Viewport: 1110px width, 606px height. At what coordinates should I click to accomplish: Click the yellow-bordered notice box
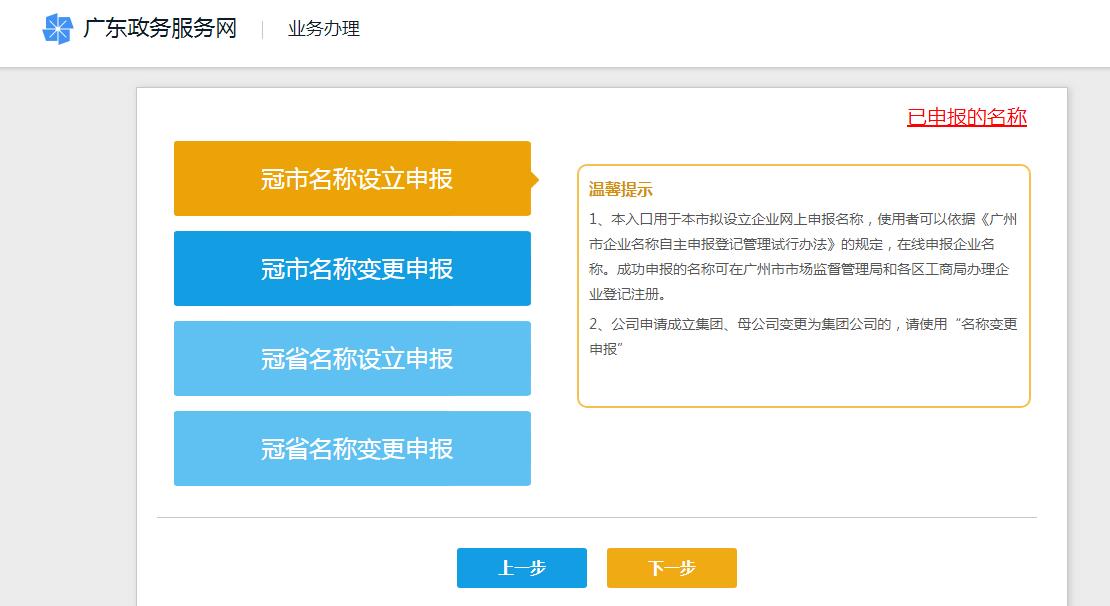pyautogui.click(x=803, y=288)
